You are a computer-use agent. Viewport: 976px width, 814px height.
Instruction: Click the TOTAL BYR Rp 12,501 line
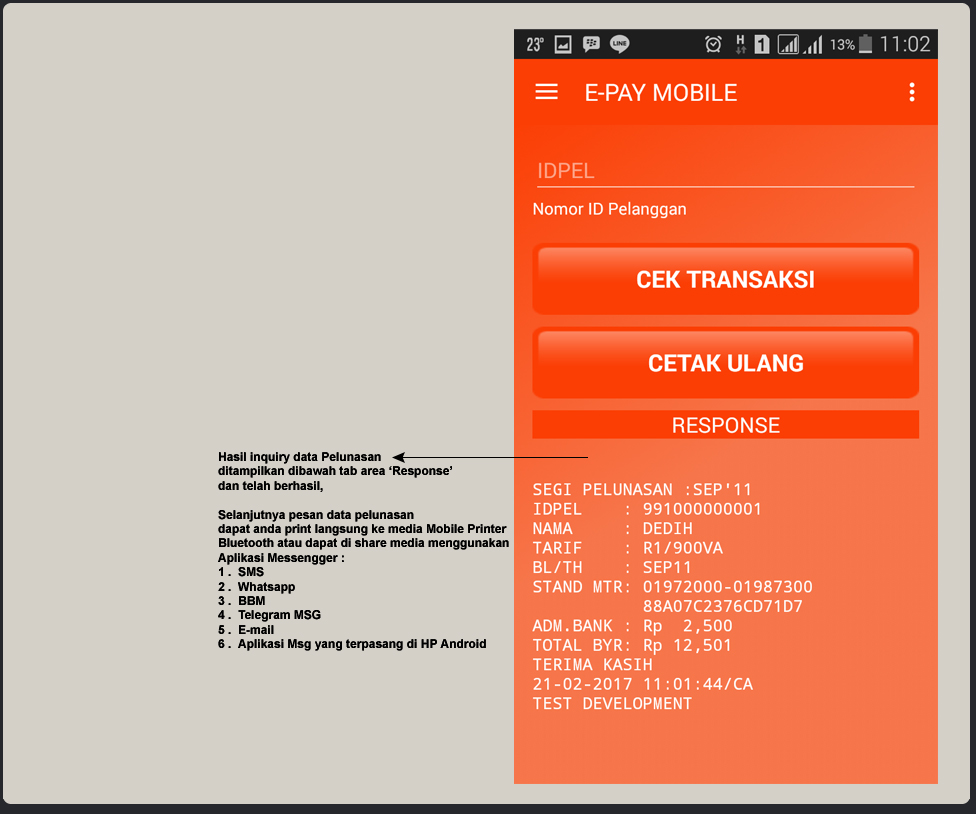tap(632, 645)
